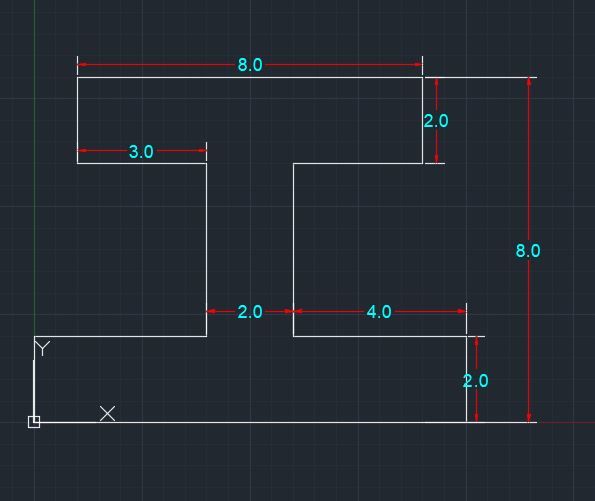This screenshot has height=501, width=595.
Task: Click the left vertical edge of the top rectangle
Action: pyautogui.click(x=77, y=121)
